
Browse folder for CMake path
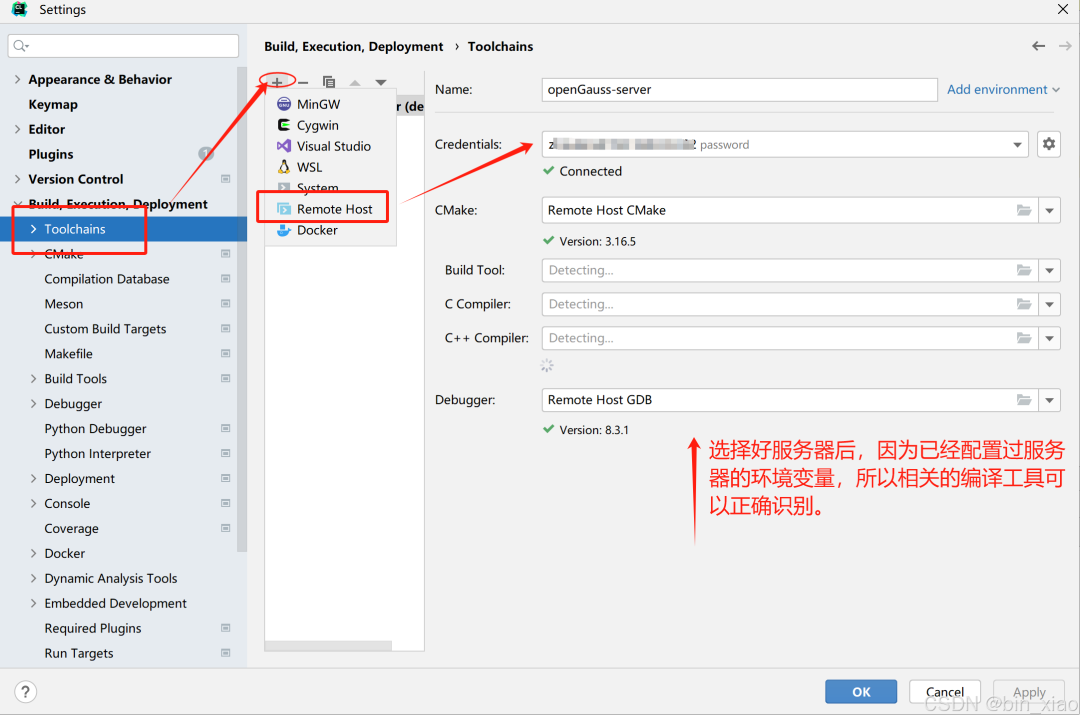click(1024, 210)
